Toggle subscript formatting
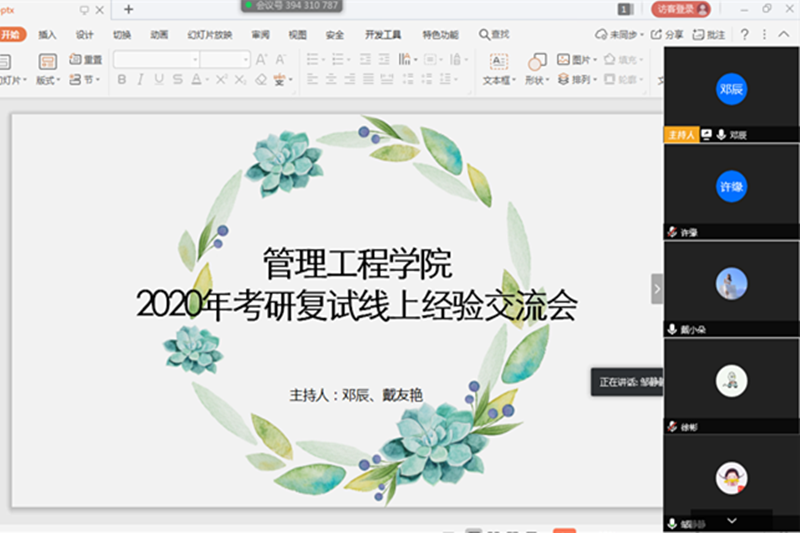This screenshot has width=800, height=533. [241, 80]
